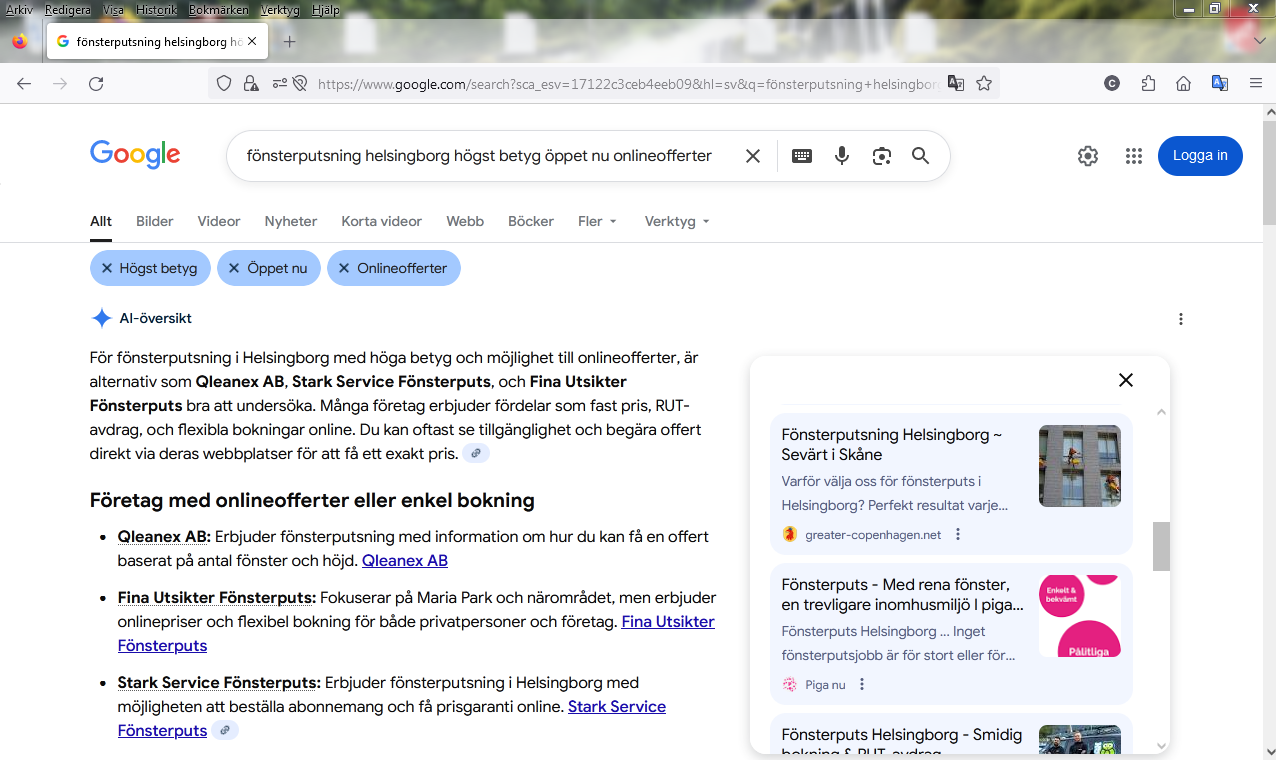Open Google Lens image search icon
The image size is (1276, 760).
tap(881, 156)
